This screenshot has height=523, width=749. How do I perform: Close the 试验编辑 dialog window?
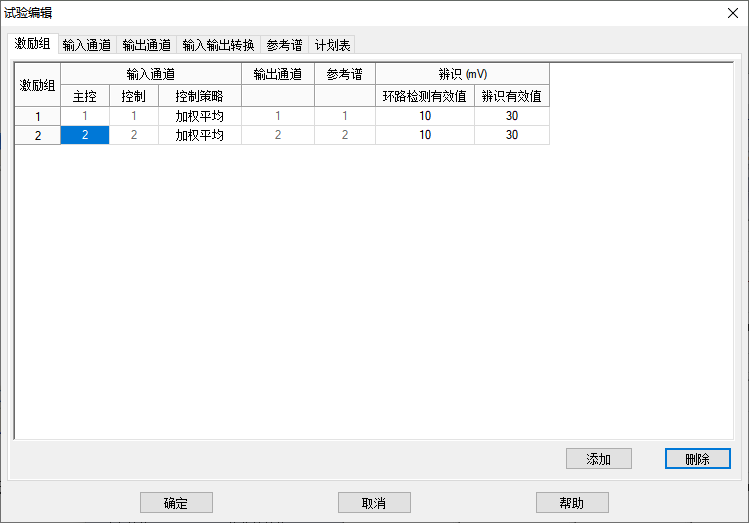click(x=731, y=13)
